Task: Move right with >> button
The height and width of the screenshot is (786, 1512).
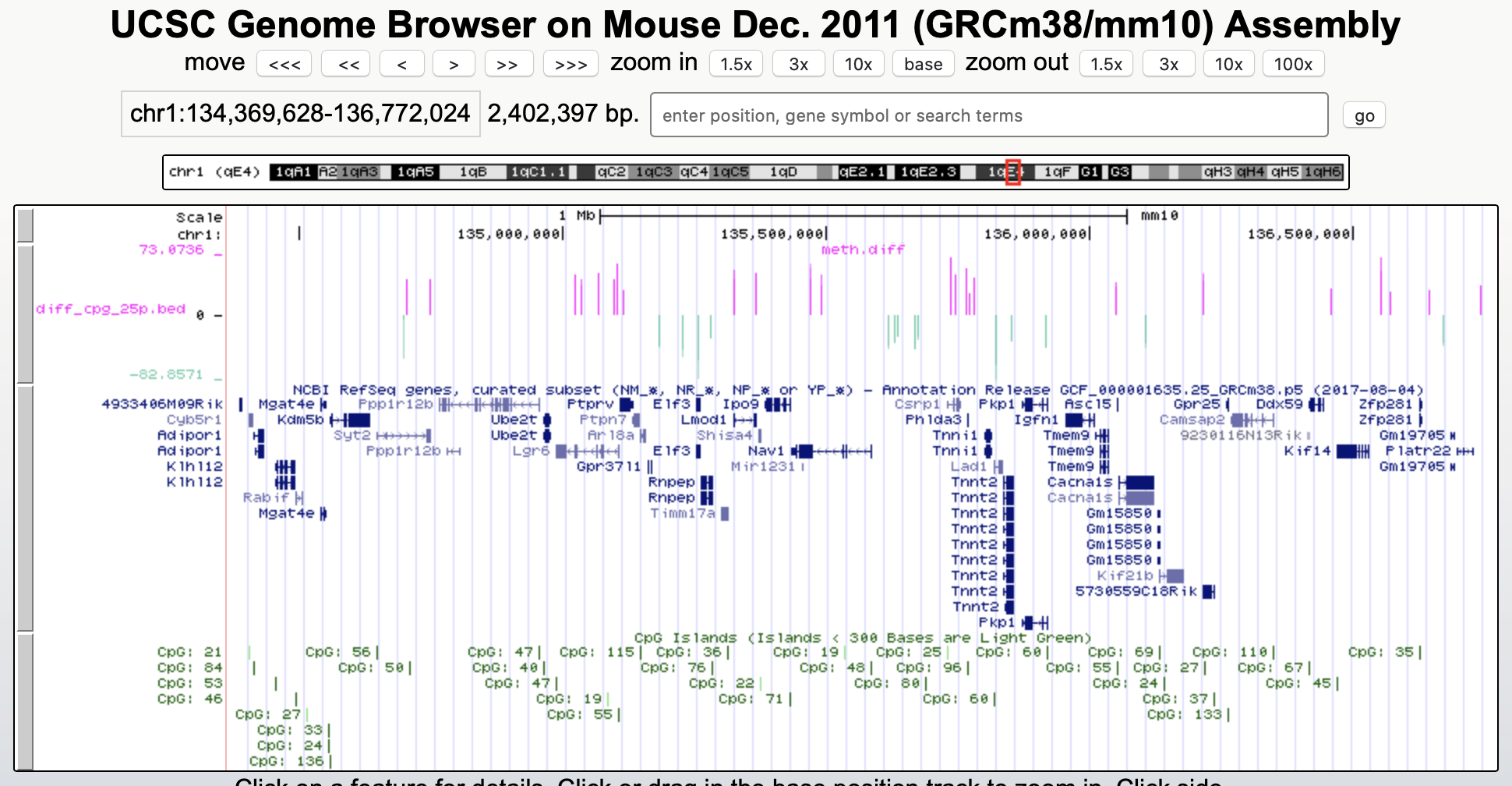Action: (x=509, y=64)
